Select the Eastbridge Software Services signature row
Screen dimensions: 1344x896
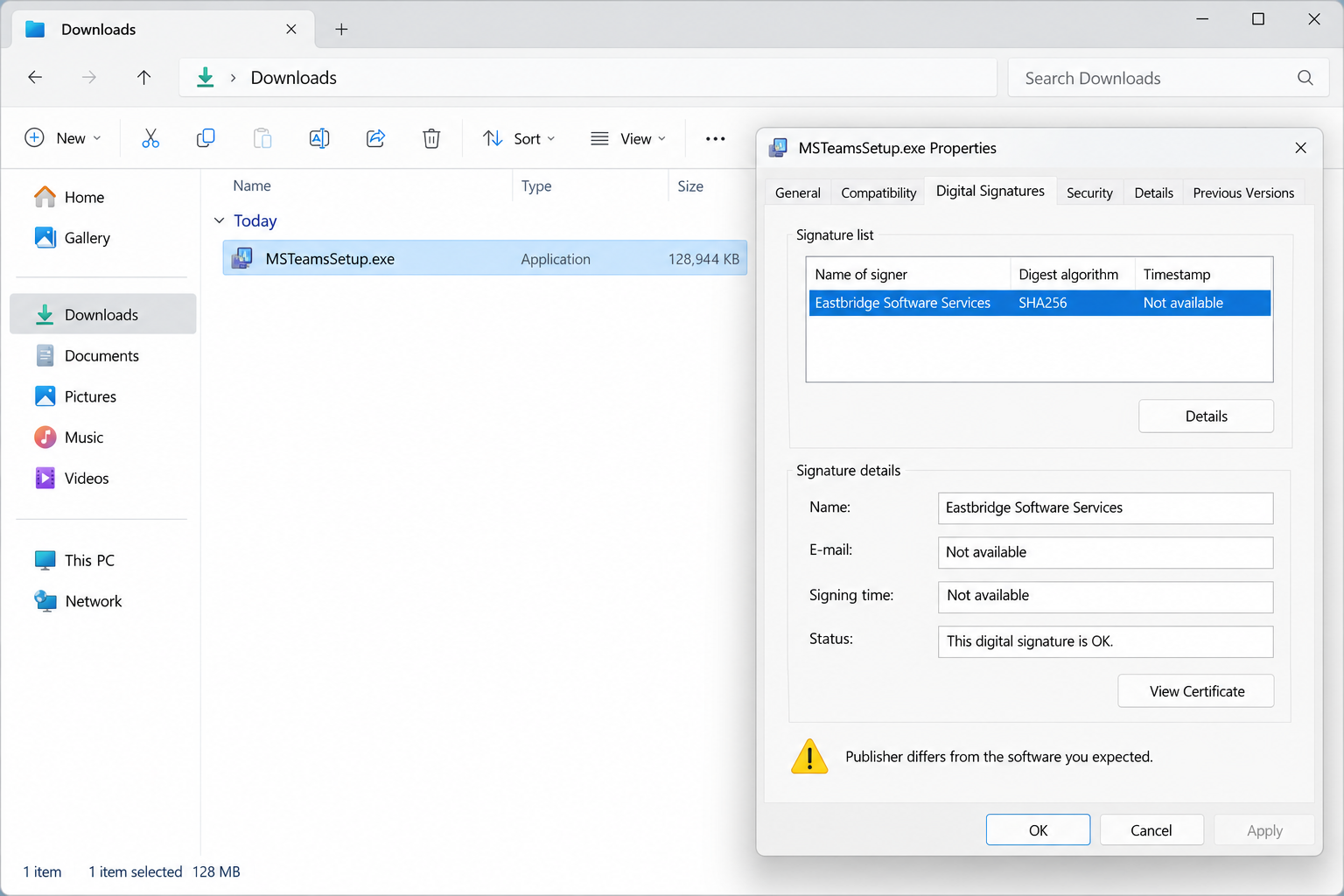[1039, 303]
